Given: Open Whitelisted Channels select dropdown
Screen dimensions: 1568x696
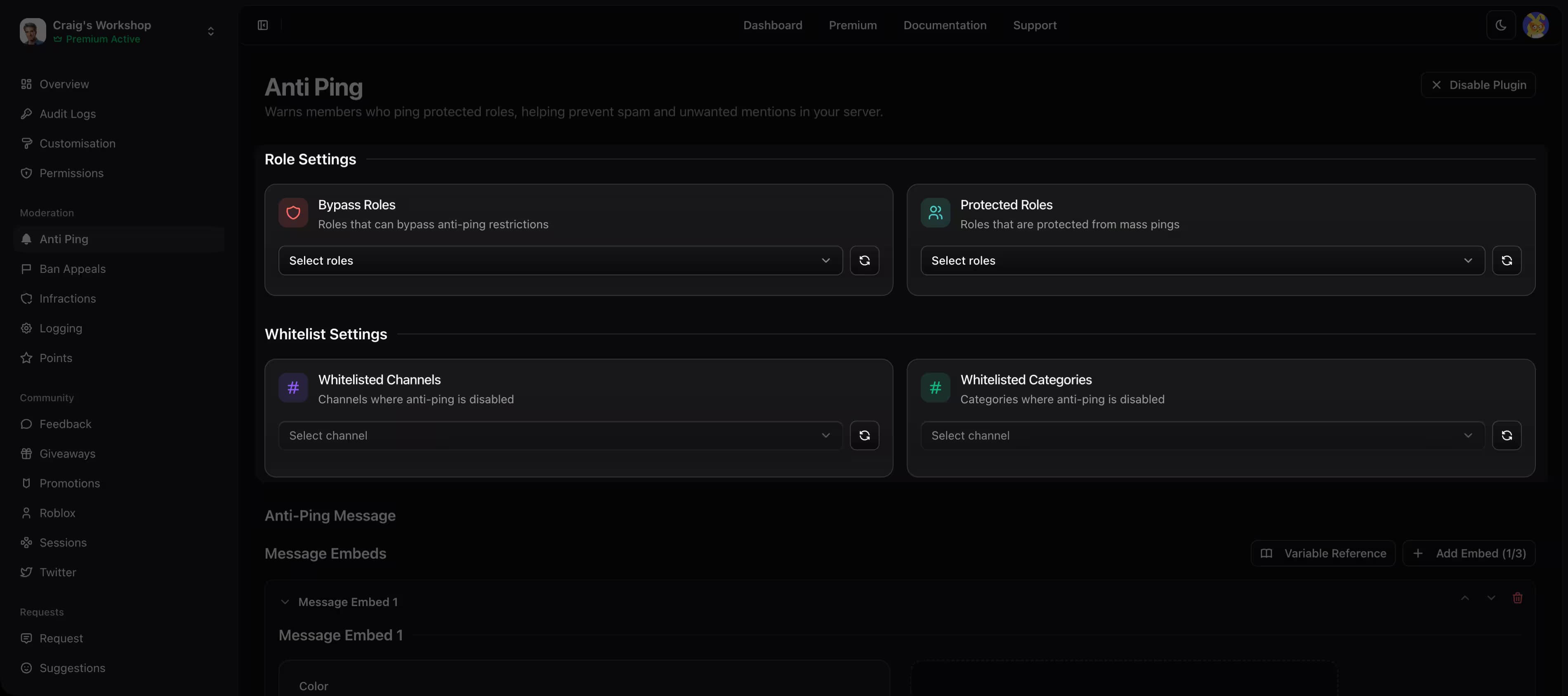Looking at the screenshot, I should (560, 436).
